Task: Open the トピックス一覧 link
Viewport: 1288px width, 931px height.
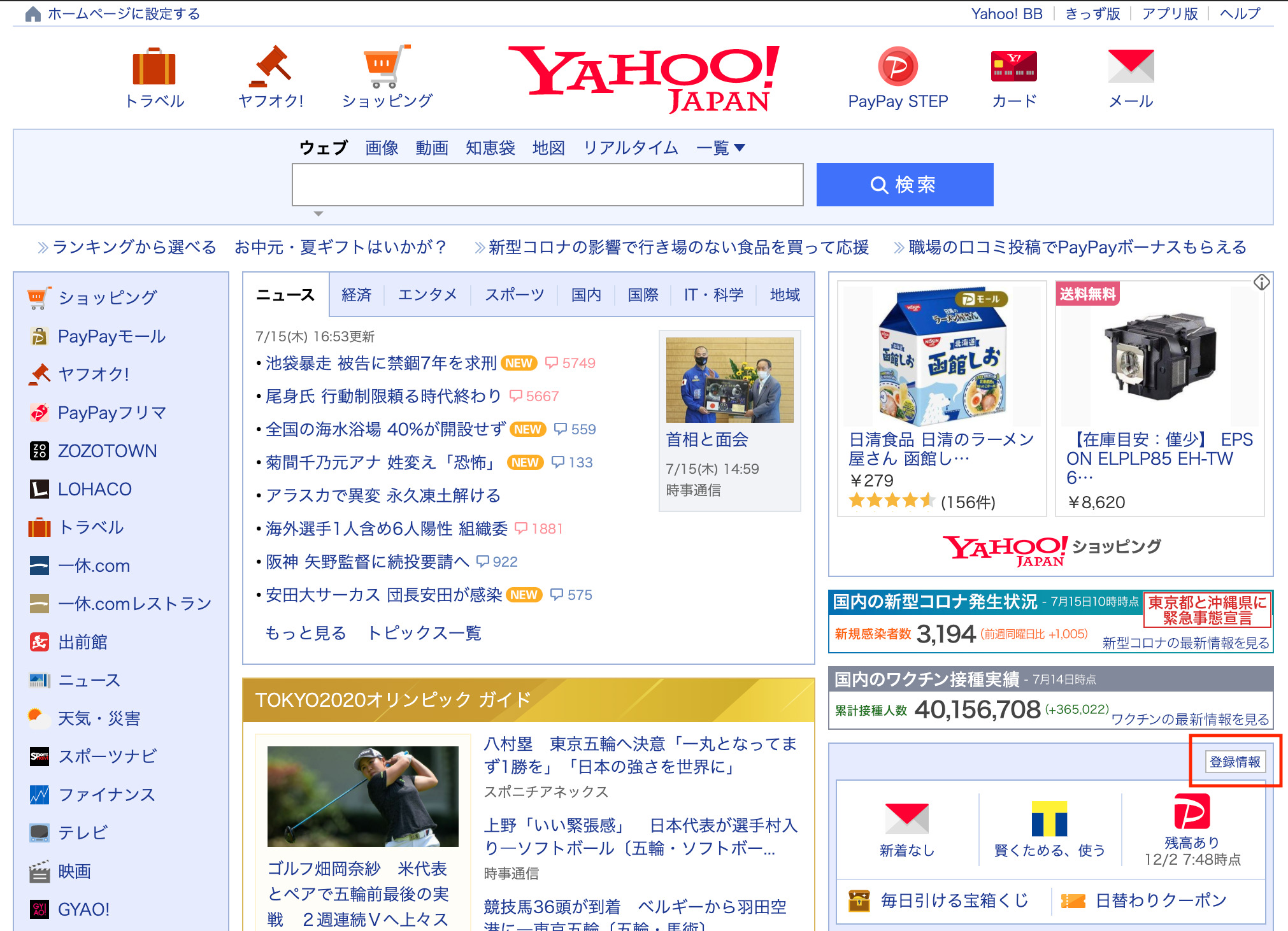Action: point(424,633)
